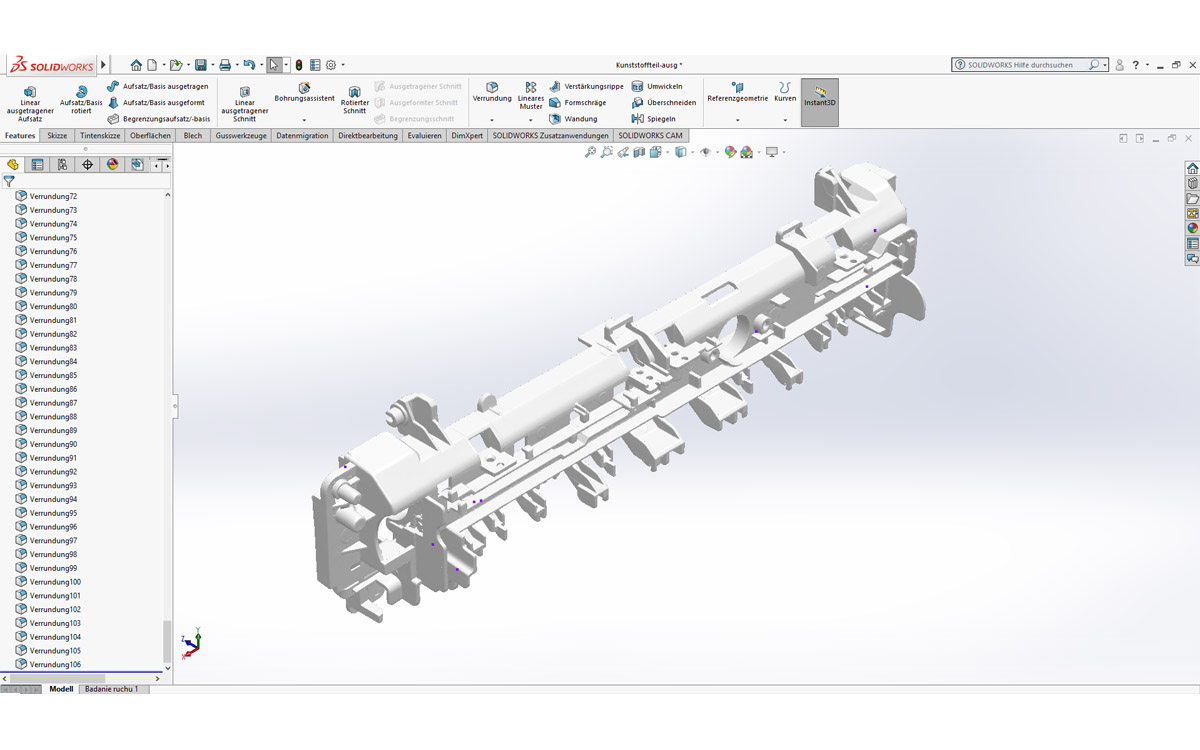The height and width of the screenshot is (750, 1200).
Task: Open the hide/show items dropdown arrow
Action: [717, 152]
